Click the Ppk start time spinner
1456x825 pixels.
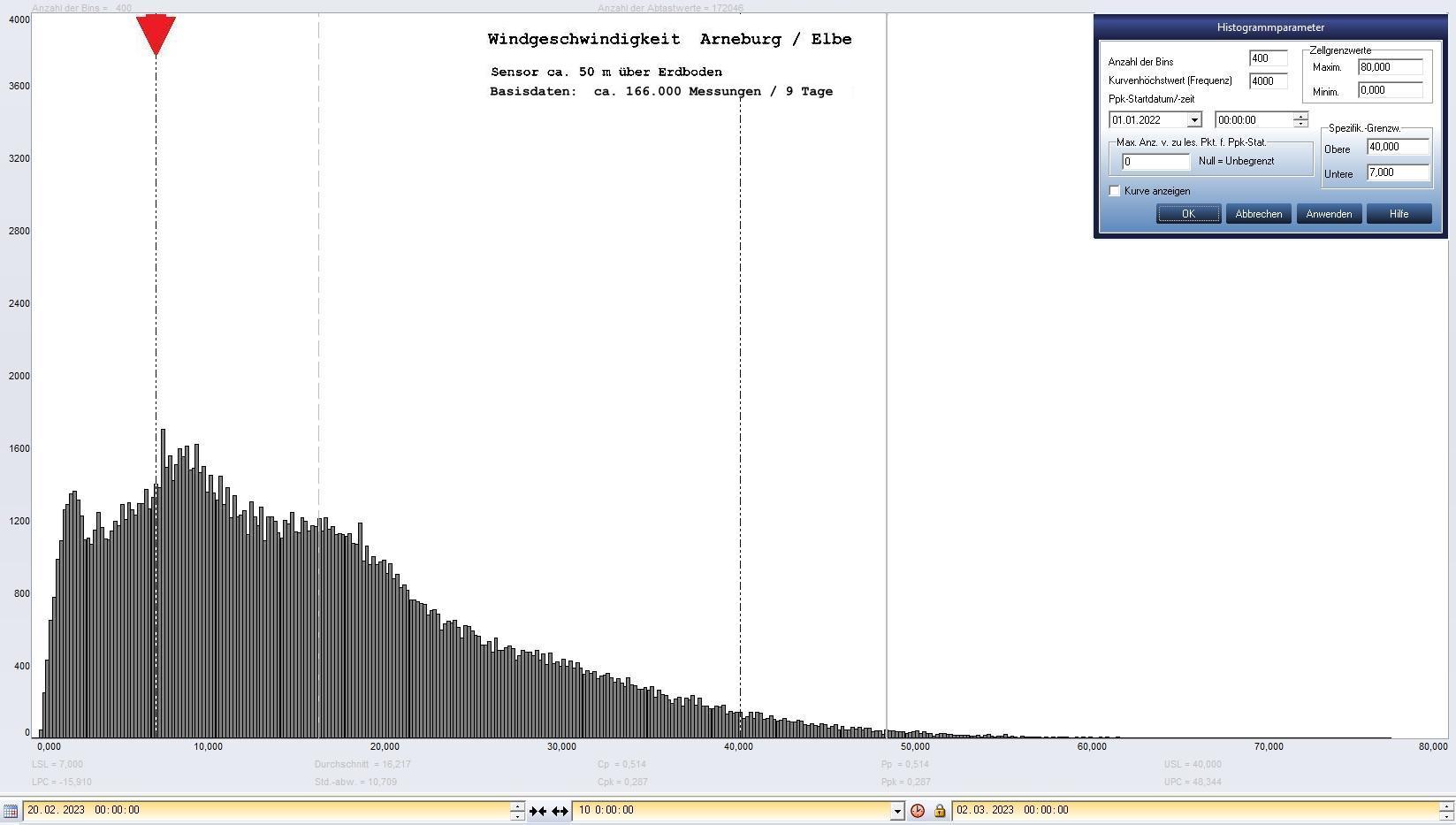(x=1300, y=120)
